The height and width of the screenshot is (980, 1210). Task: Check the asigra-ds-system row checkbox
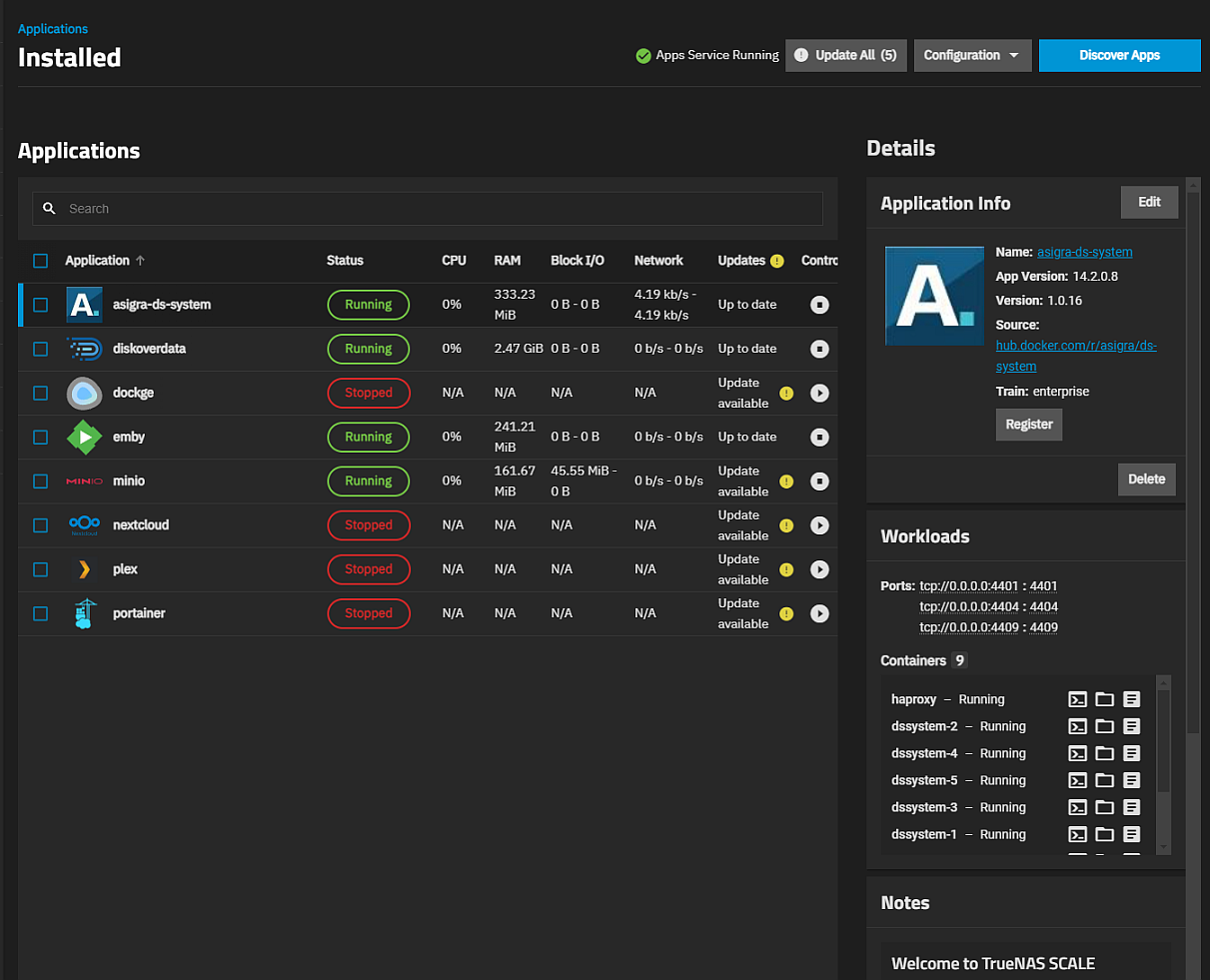point(40,305)
